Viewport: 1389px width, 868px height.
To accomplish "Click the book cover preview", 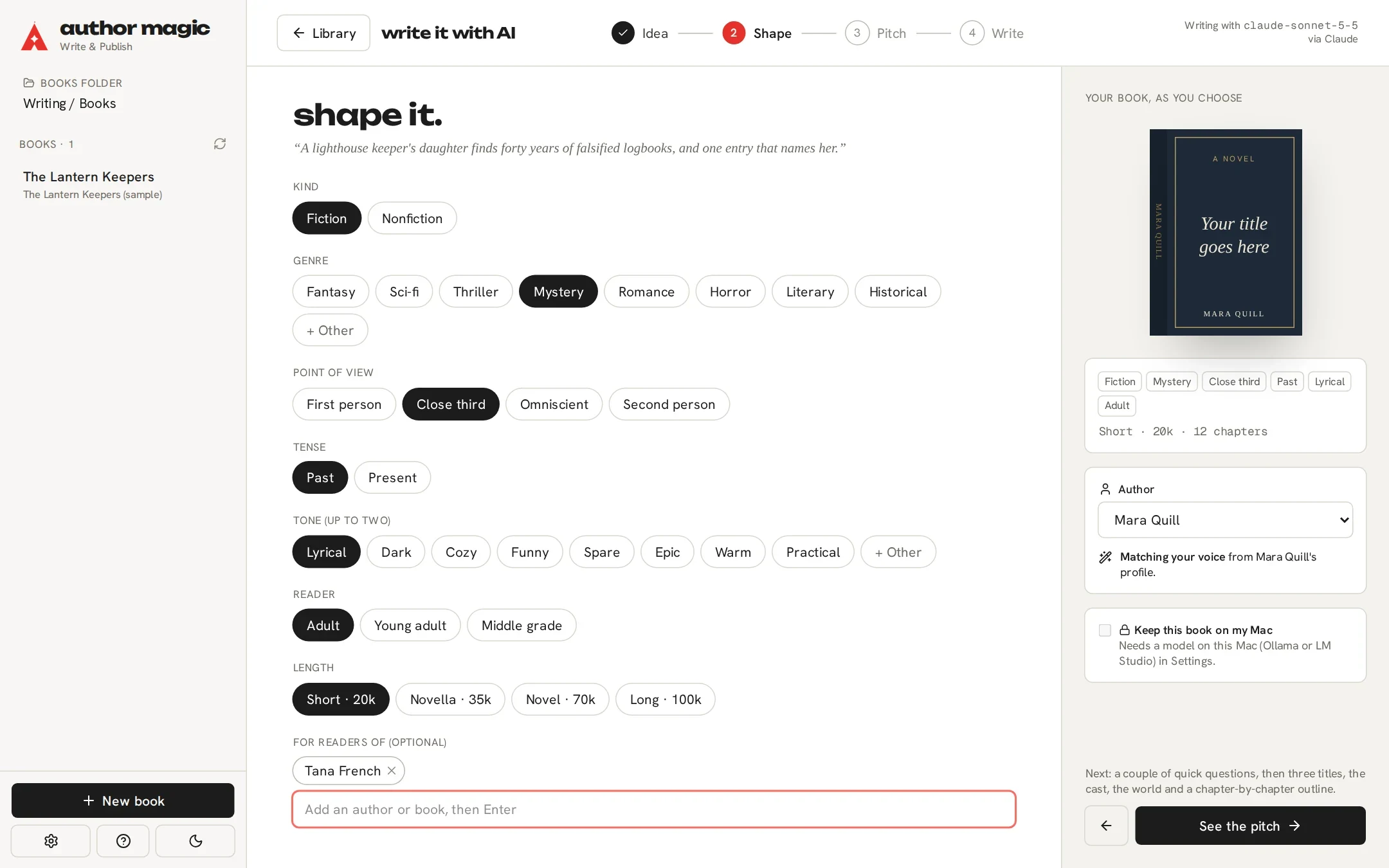I will tap(1226, 232).
